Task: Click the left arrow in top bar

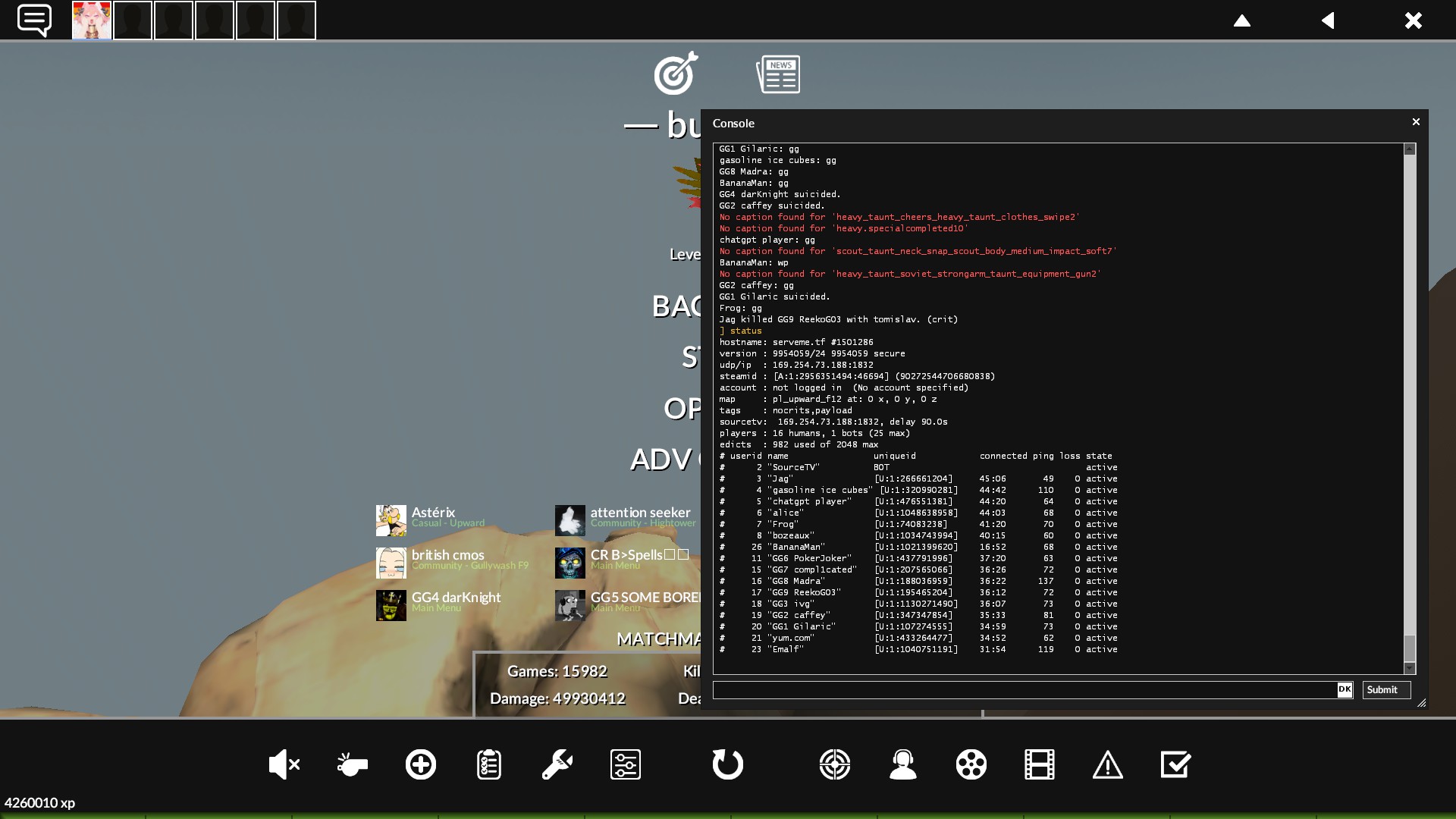Action: pyautogui.click(x=1328, y=20)
